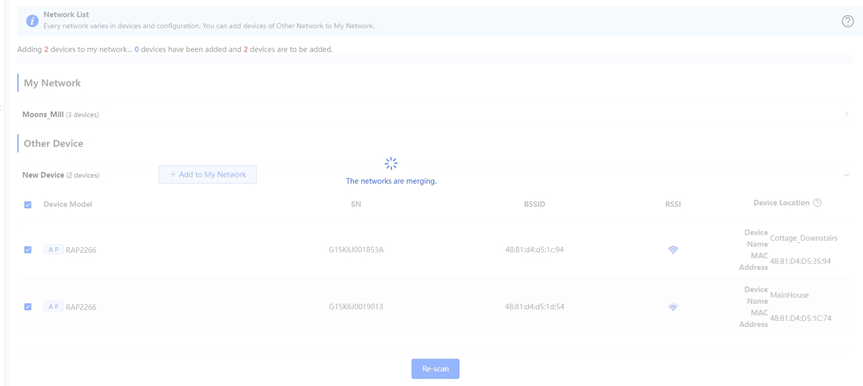Click AP badge in G1SK6J001853A row
The image size is (863, 386).
pos(53,249)
